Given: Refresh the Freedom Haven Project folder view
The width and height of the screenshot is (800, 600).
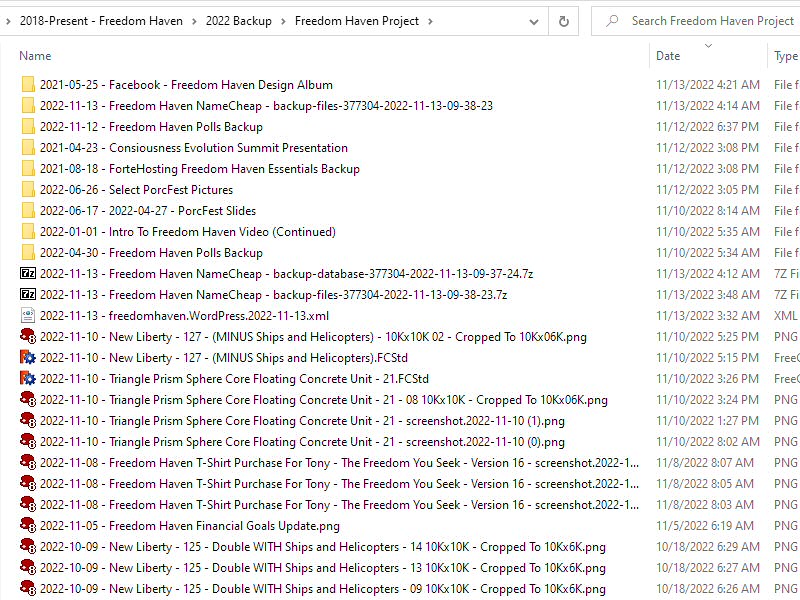Looking at the screenshot, I should pyautogui.click(x=564, y=21).
